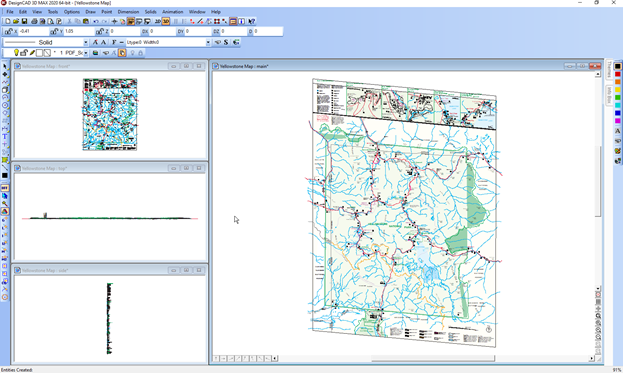This screenshot has height=373, width=623.
Task: Click the main view vertical scrollbar thumb
Action: [598, 181]
